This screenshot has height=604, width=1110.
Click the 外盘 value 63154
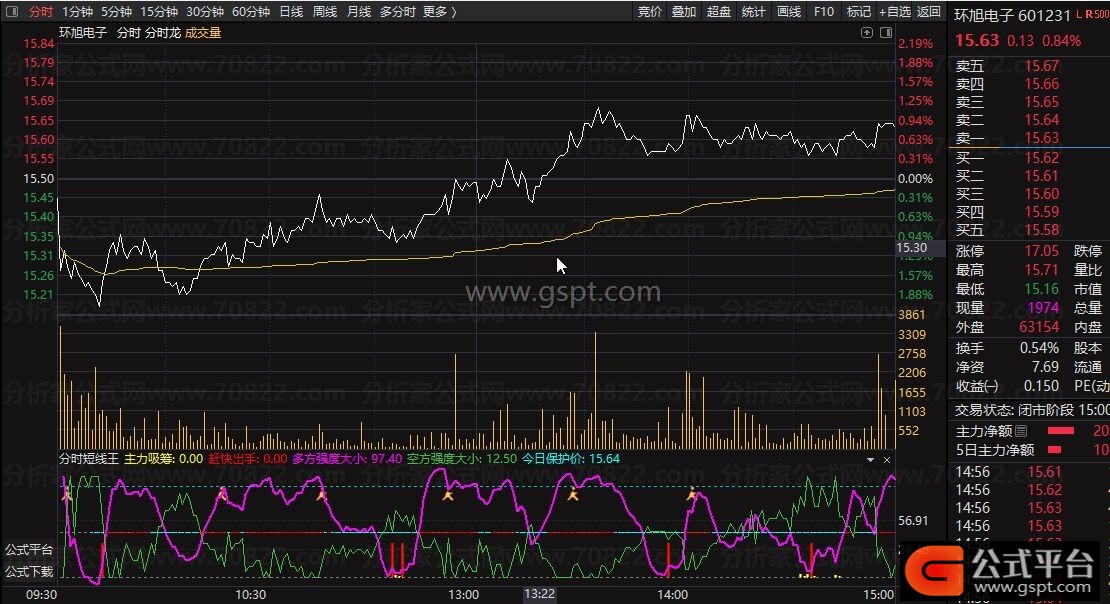coord(1039,327)
